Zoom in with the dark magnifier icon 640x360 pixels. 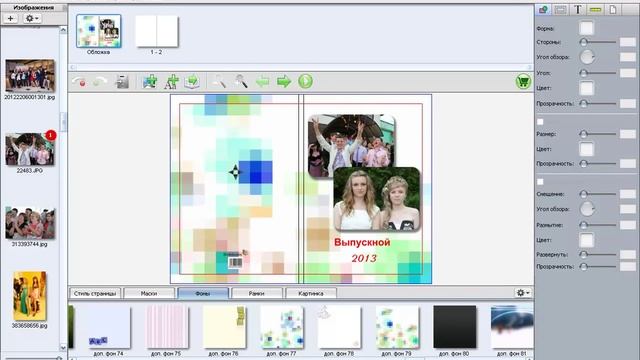241,81
